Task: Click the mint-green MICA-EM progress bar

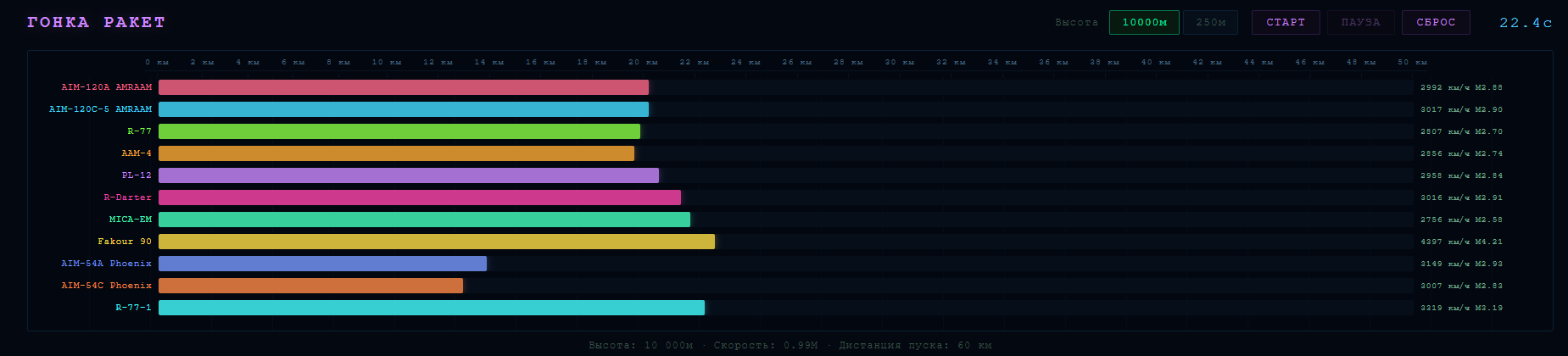Action: pyautogui.click(x=424, y=220)
